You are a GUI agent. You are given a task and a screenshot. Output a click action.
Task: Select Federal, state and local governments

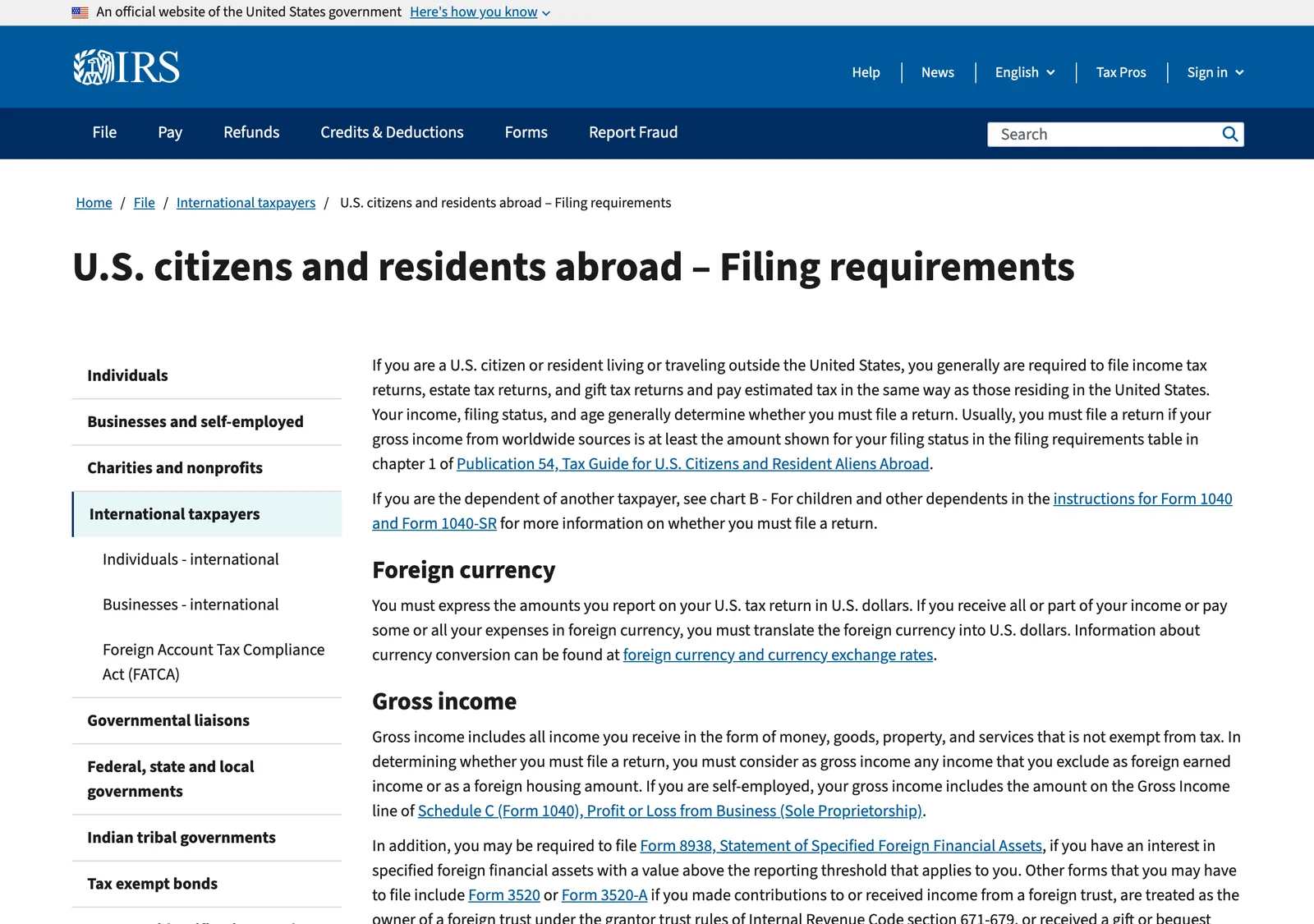point(207,779)
